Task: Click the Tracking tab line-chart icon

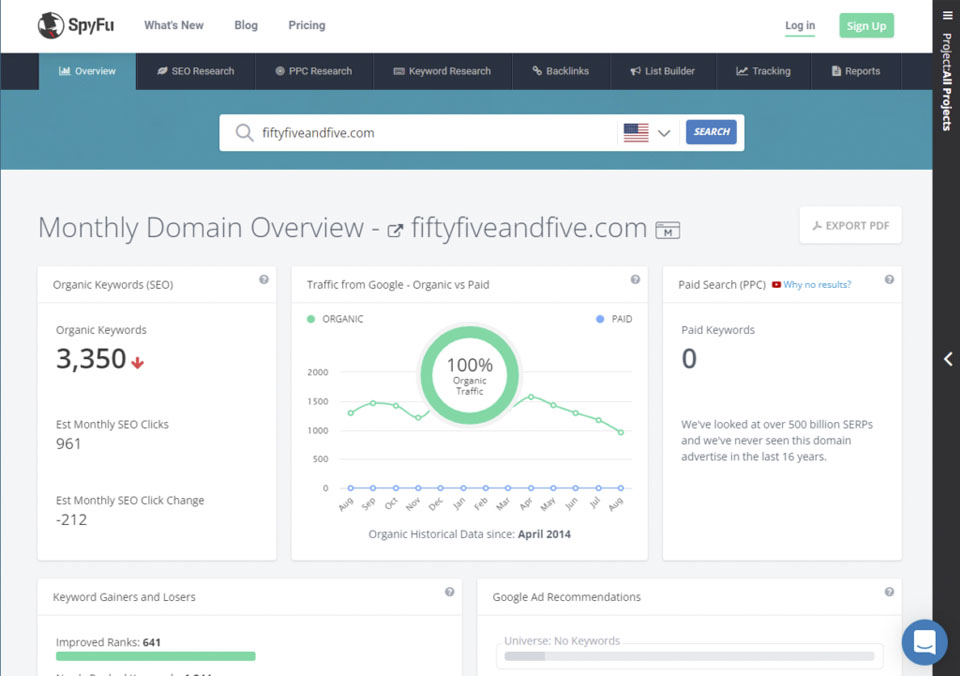Action: (x=742, y=71)
